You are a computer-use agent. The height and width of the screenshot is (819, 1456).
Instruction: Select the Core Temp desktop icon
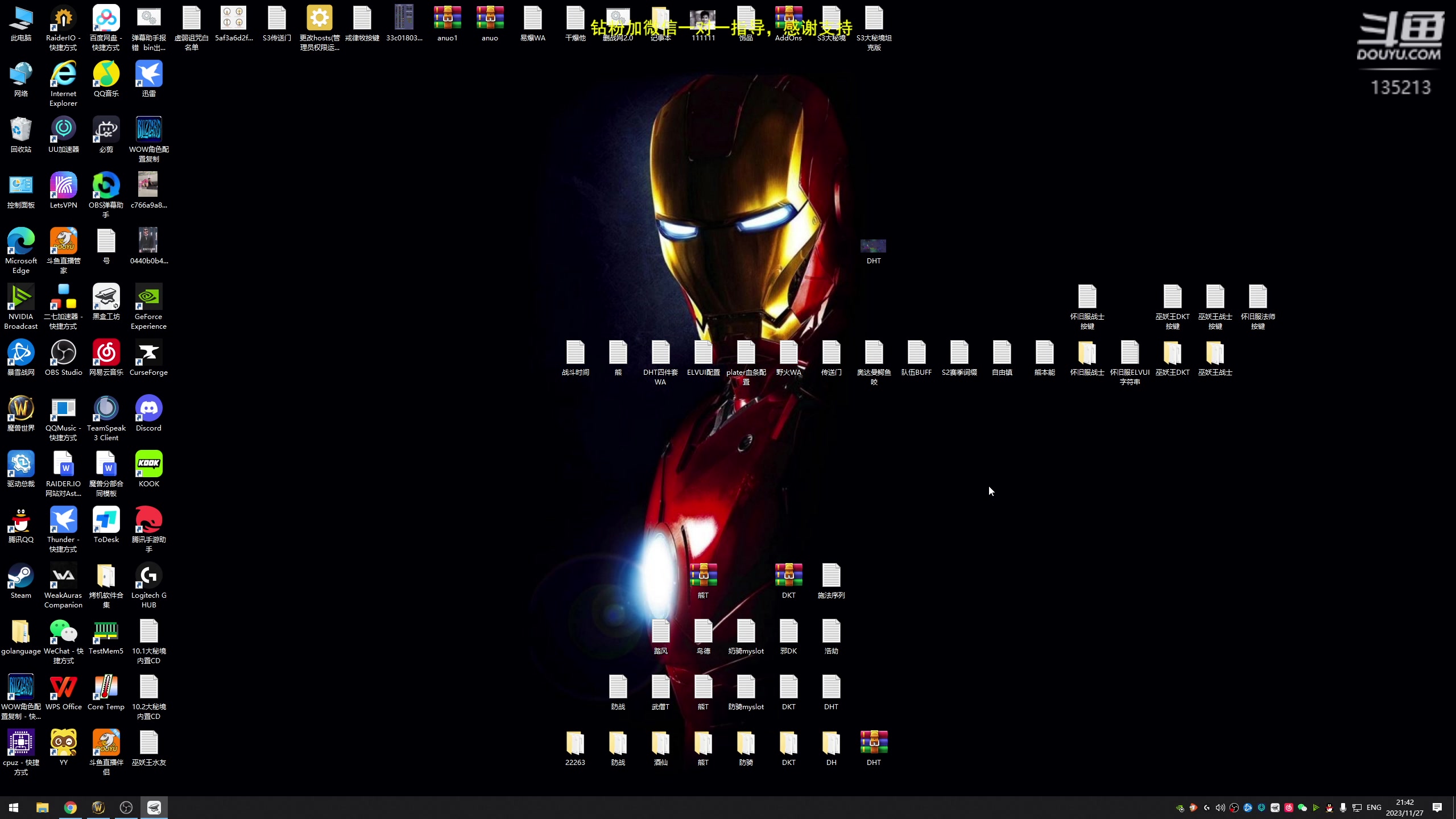[x=106, y=692]
